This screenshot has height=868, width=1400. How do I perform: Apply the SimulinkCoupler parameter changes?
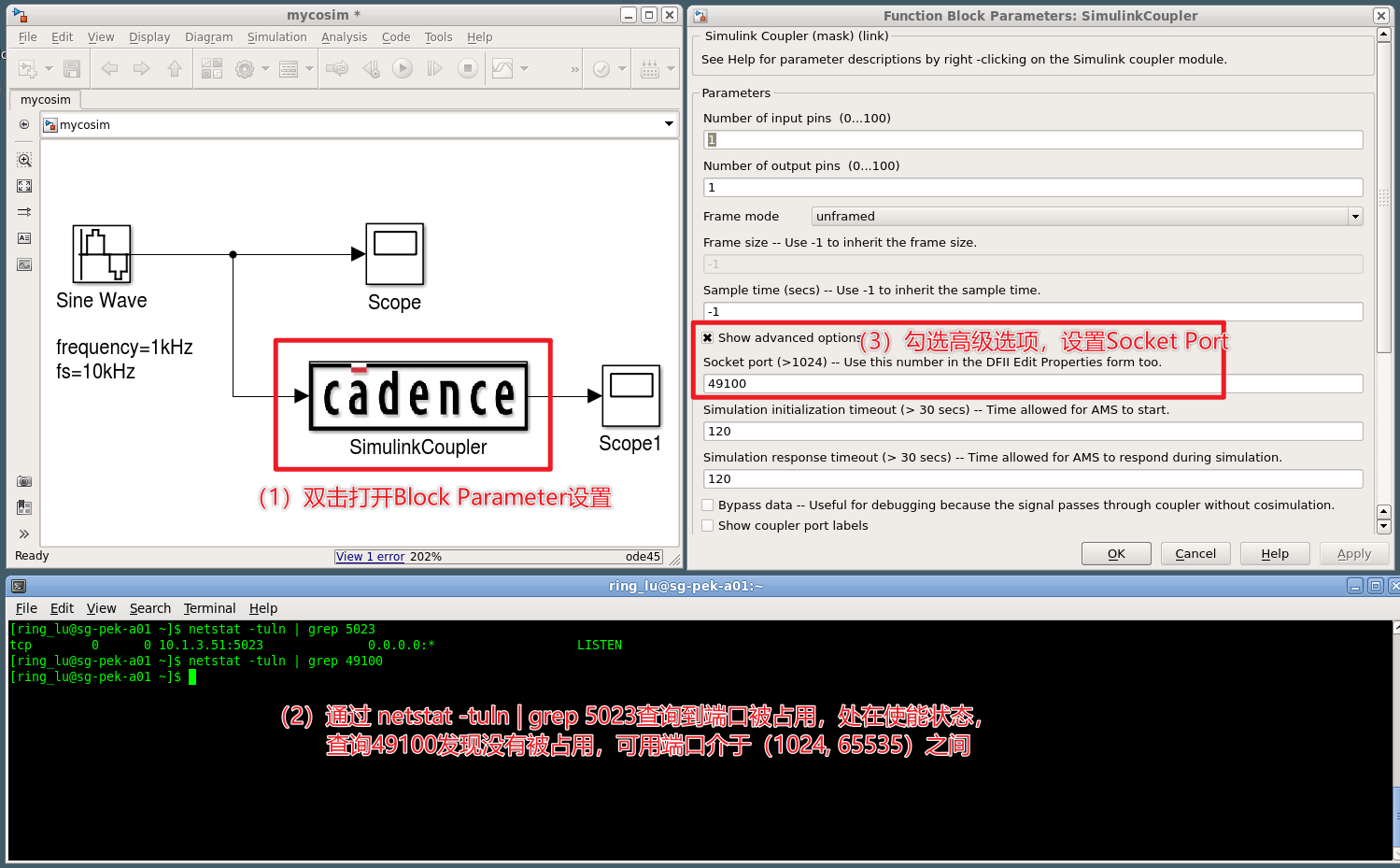click(x=1353, y=553)
